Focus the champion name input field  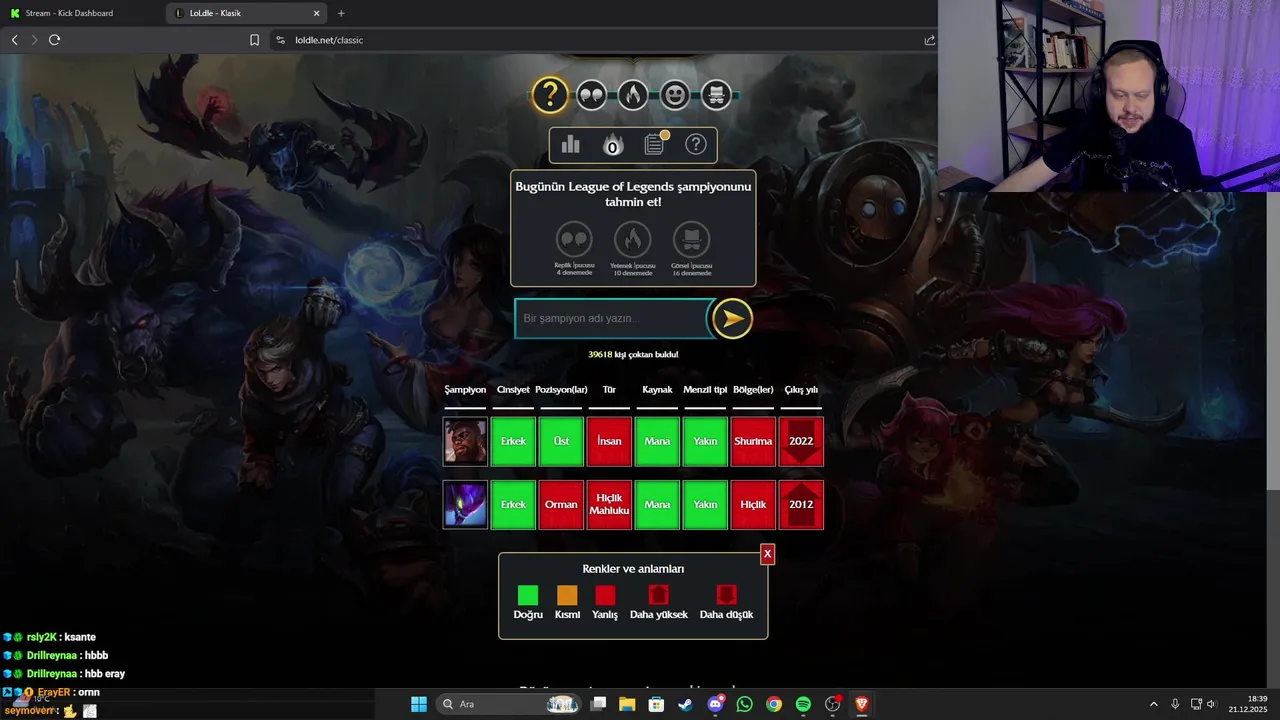coord(612,318)
